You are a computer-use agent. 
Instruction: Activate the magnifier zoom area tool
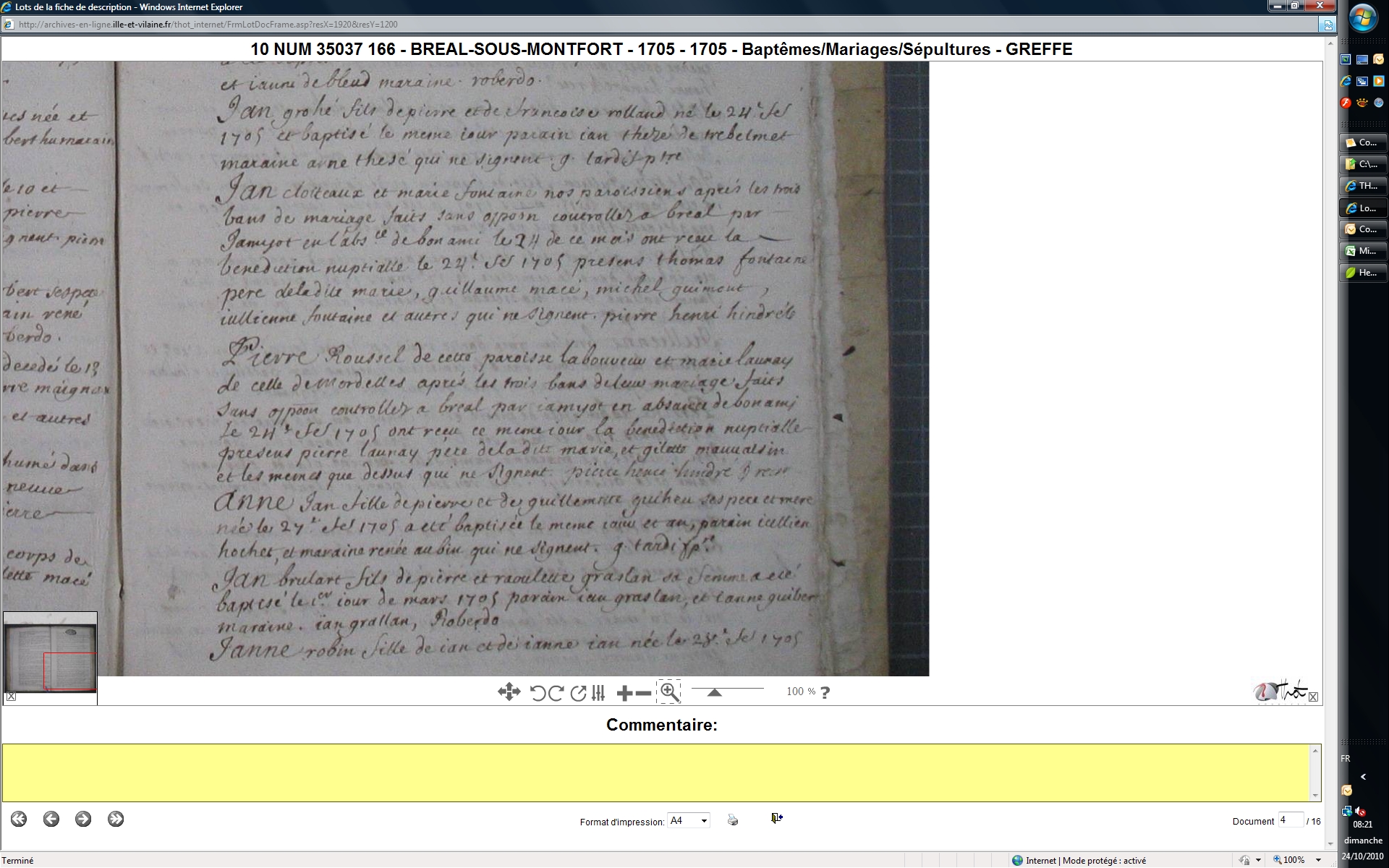(669, 692)
